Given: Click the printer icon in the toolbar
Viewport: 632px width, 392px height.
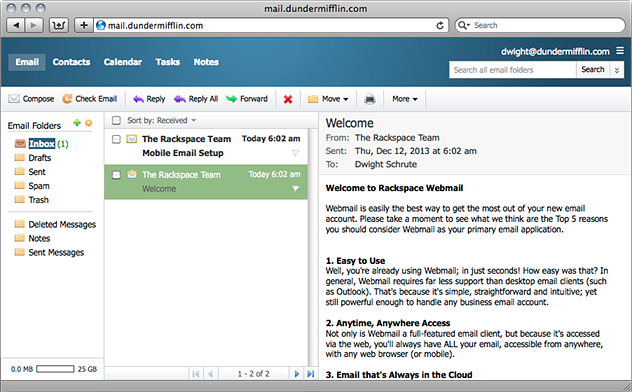Looking at the screenshot, I should (370, 99).
